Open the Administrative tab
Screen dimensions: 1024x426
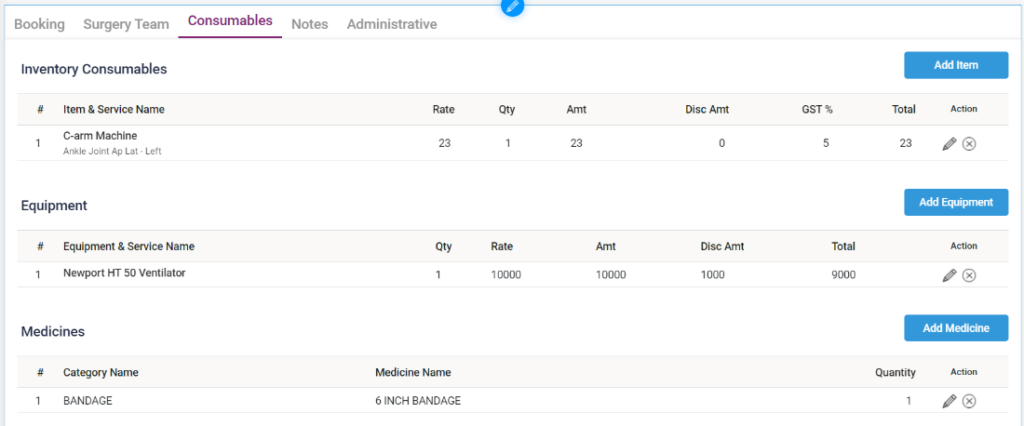(x=391, y=24)
